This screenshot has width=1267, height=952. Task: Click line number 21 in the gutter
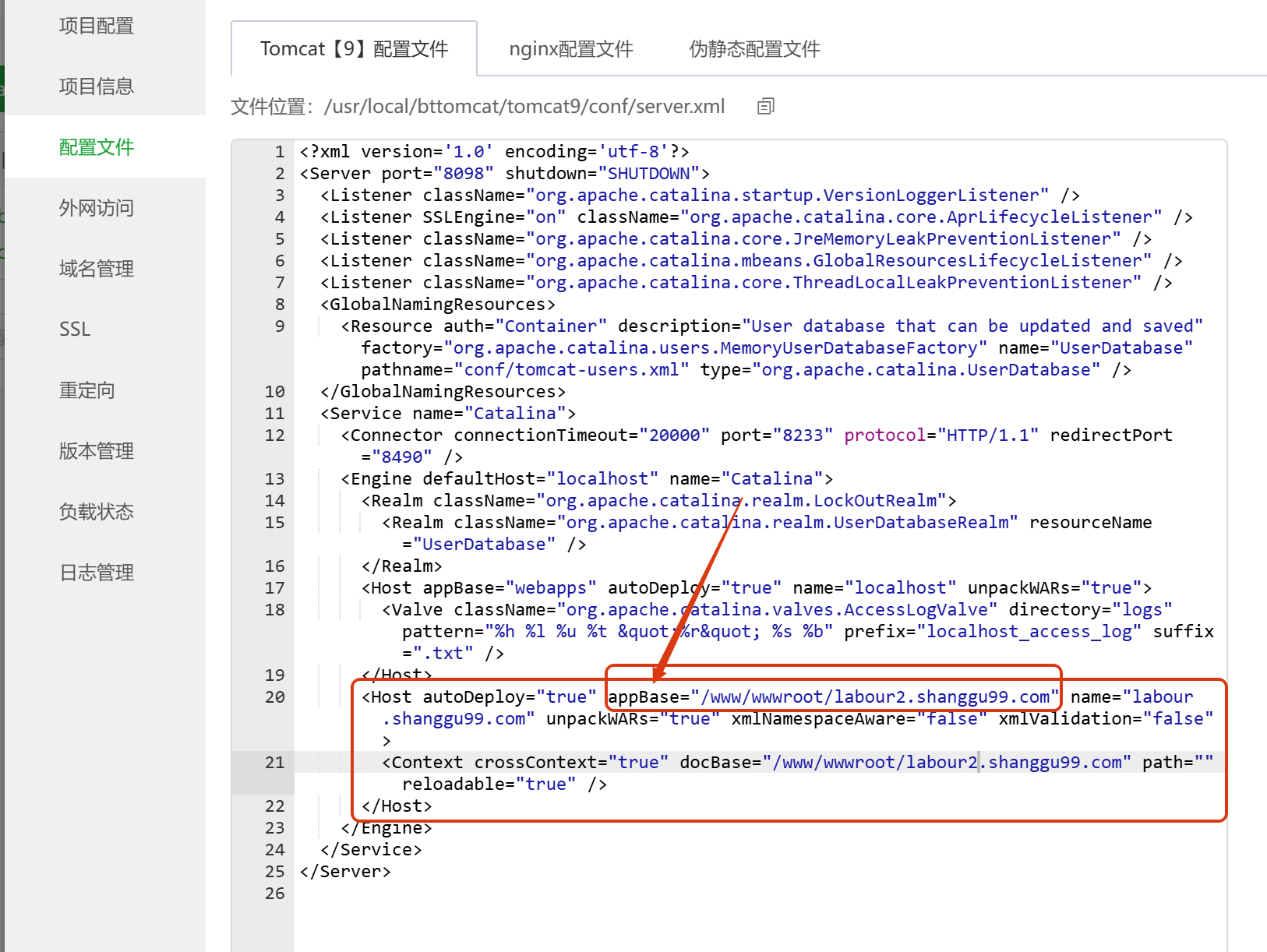point(274,762)
